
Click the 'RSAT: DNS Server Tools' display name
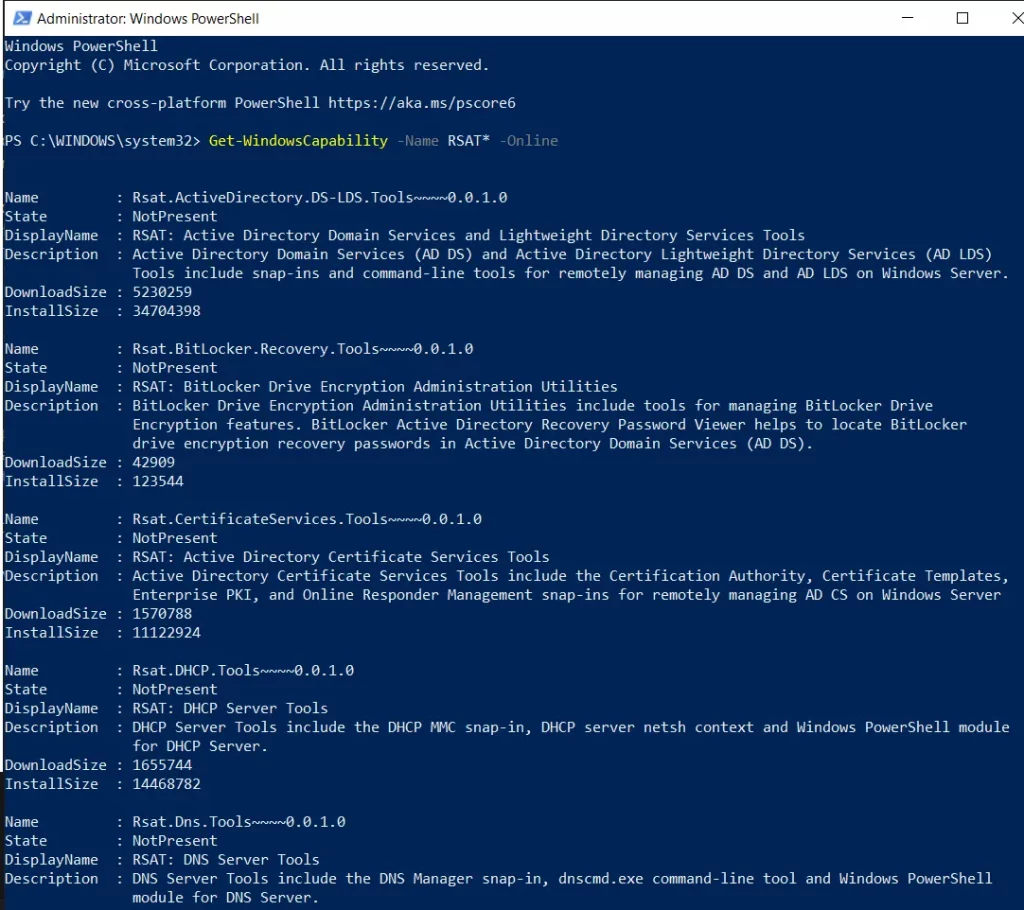226,859
